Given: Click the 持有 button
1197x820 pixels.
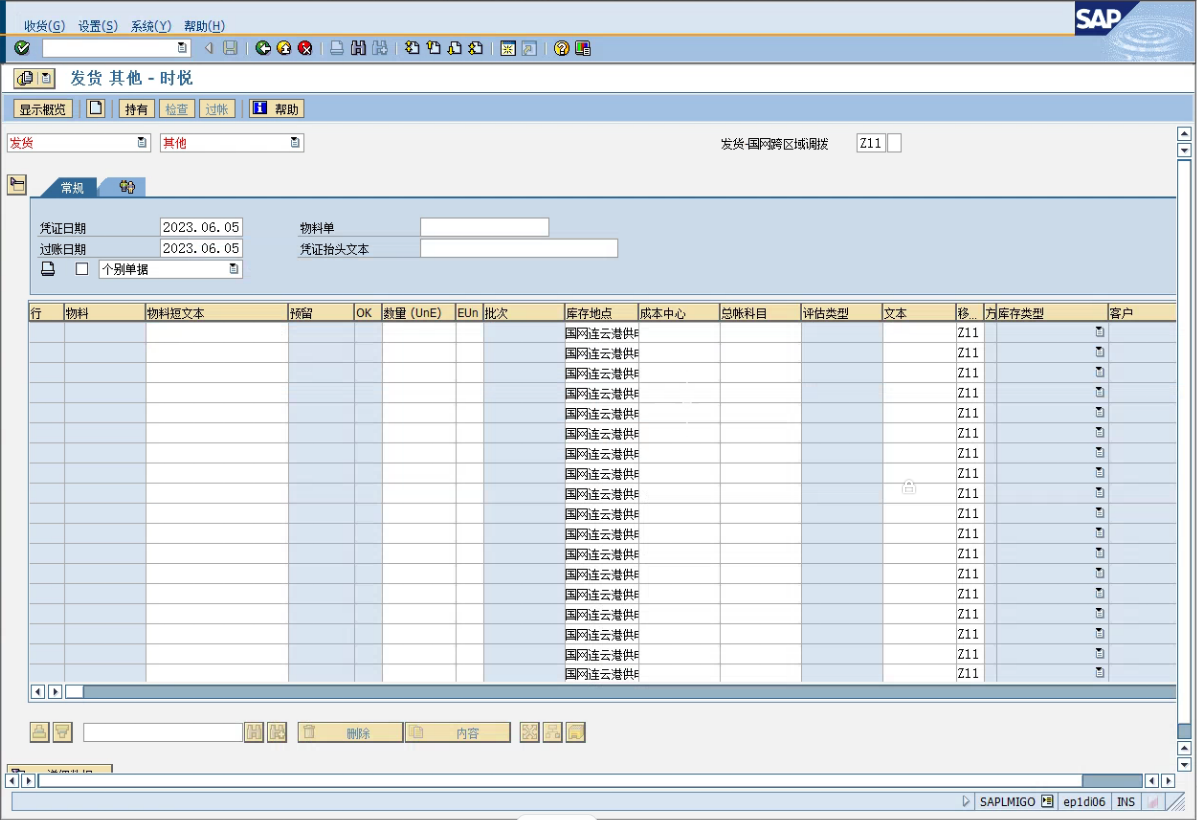Looking at the screenshot, I should pos(136,109).
